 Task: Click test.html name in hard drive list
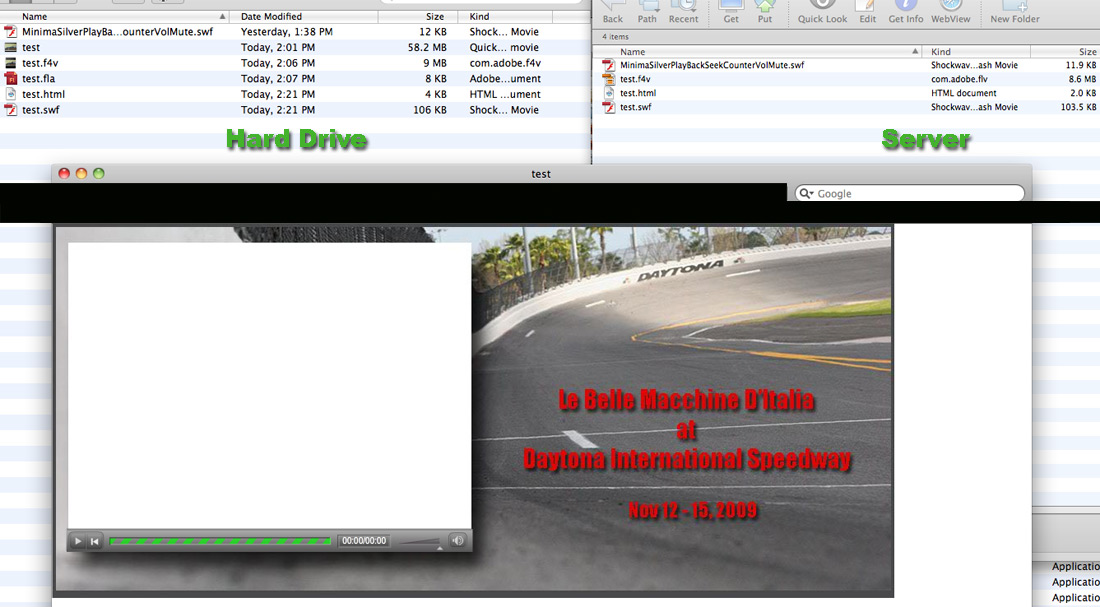(x=43, y=94)
